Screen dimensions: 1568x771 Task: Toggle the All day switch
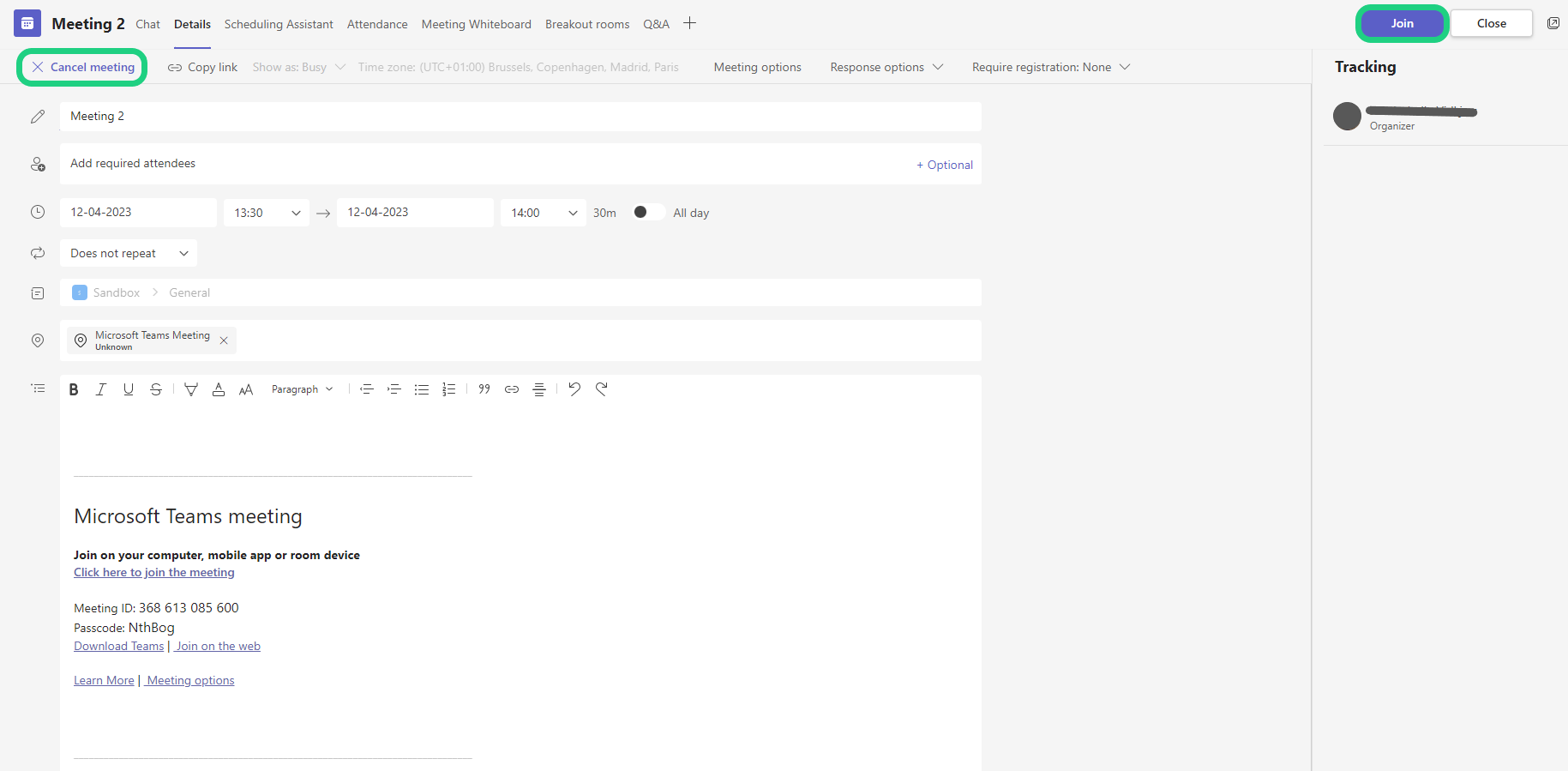[648, 213]
